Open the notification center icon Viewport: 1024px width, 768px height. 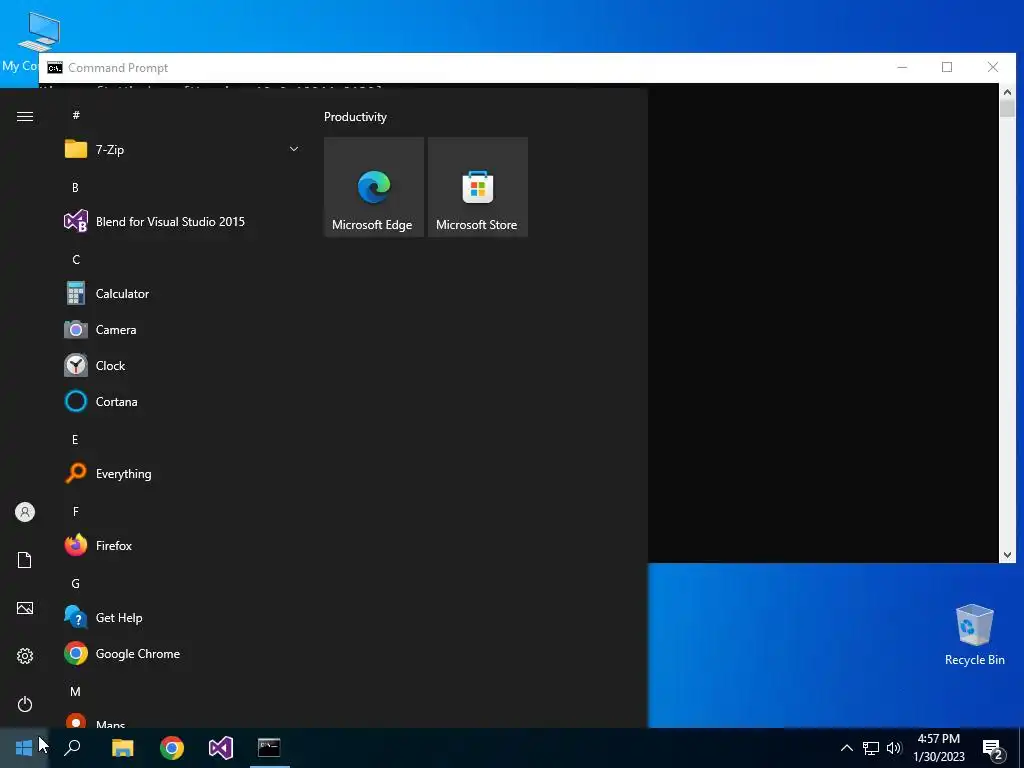(993, 749)
